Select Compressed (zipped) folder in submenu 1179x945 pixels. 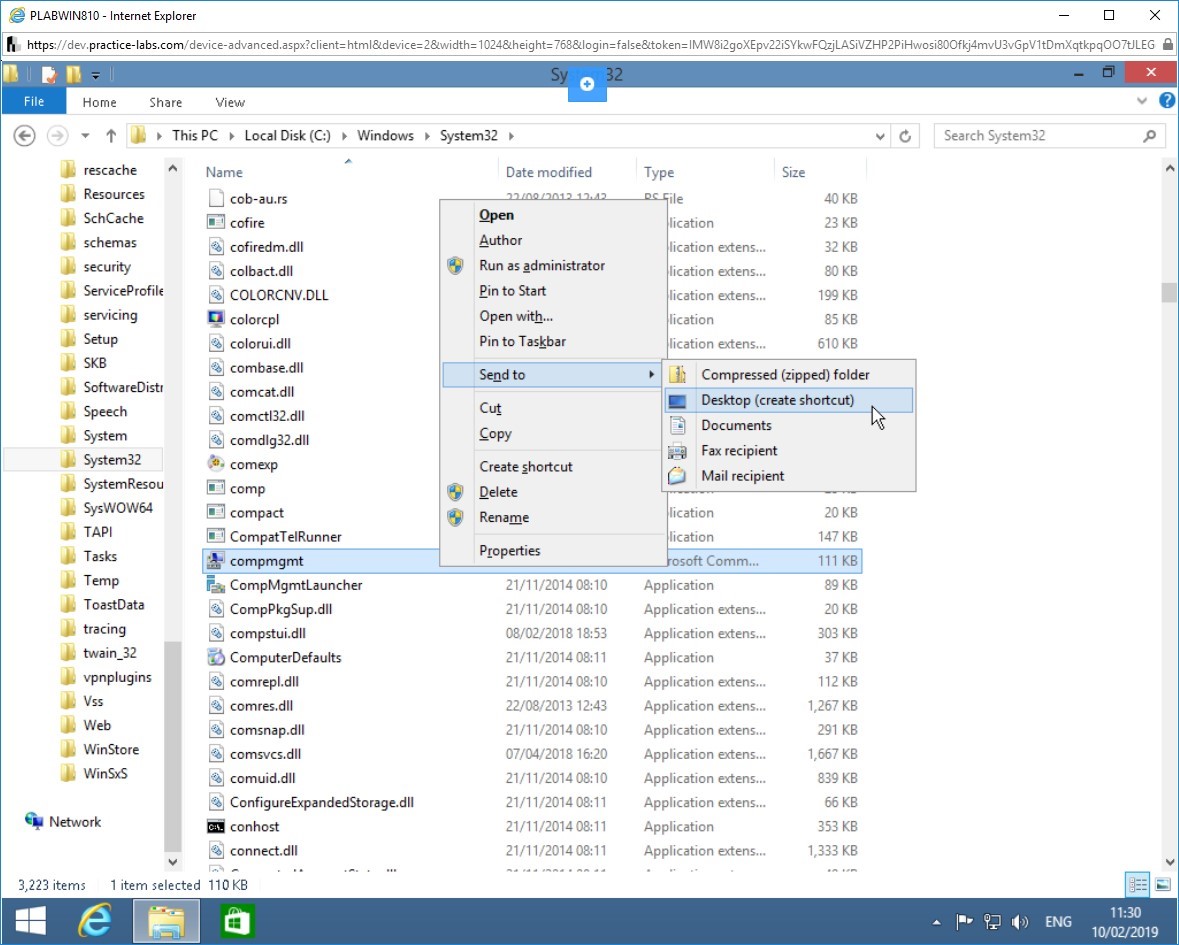(789, 374)
